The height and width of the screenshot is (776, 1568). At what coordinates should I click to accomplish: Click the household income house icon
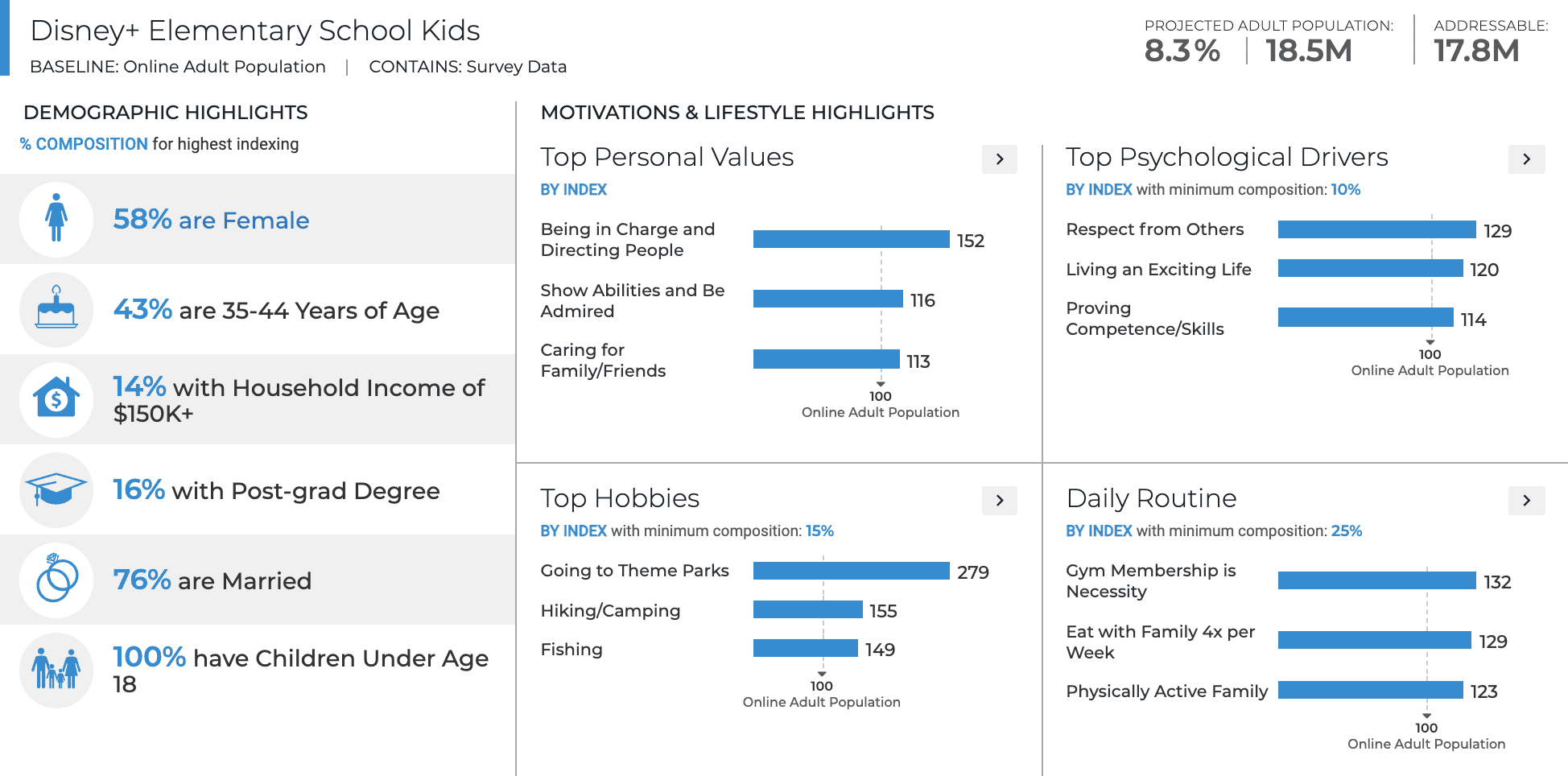click(x=56, y=399)
